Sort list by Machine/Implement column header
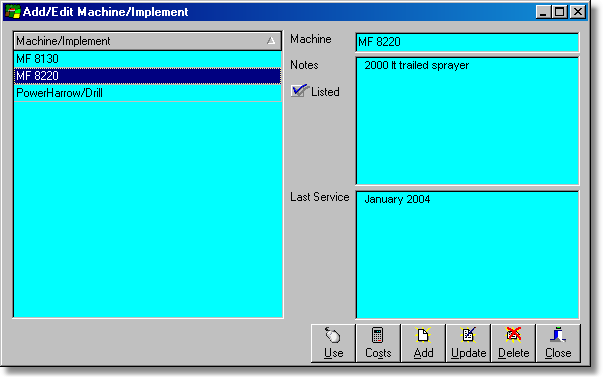Image resolution: width=603 pixels, height=379 pixels. 147,41
